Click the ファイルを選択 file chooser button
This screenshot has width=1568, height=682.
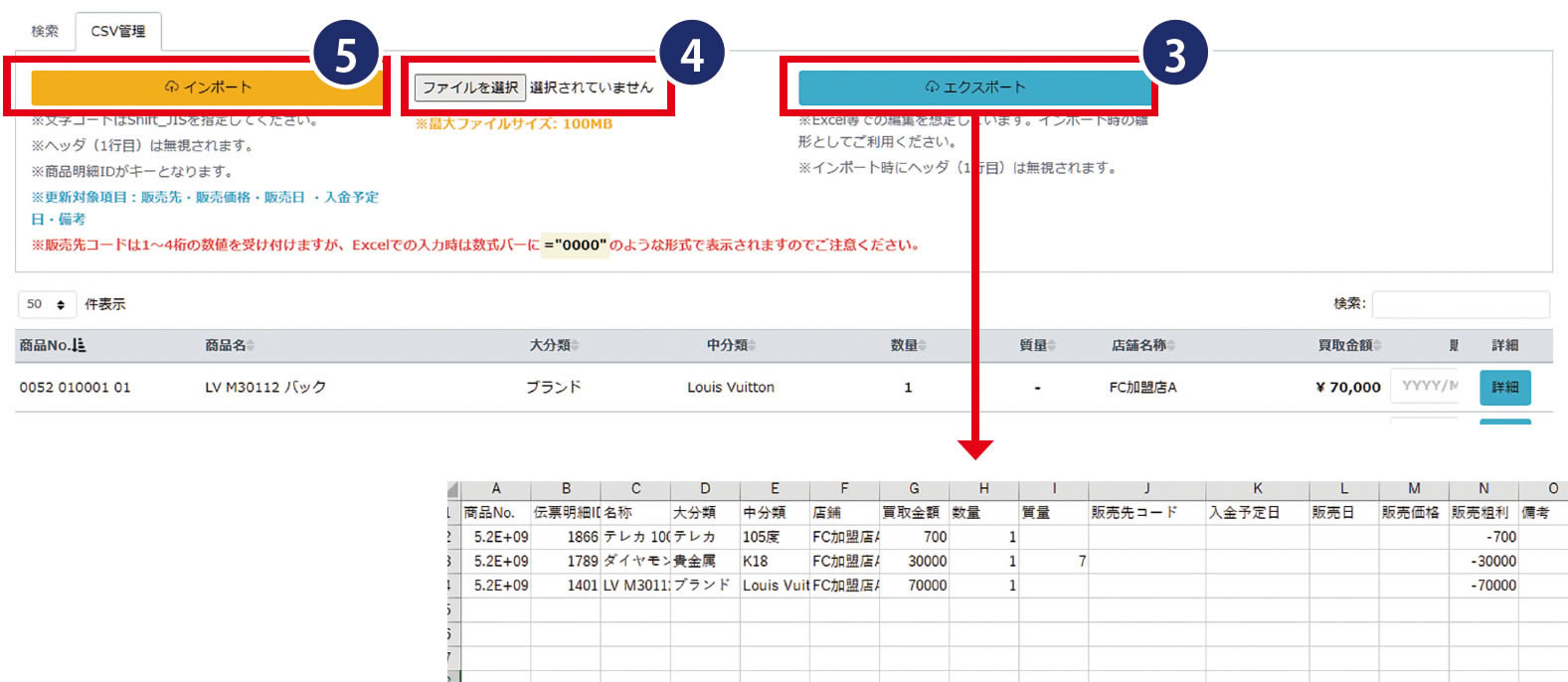pos(470,87)
